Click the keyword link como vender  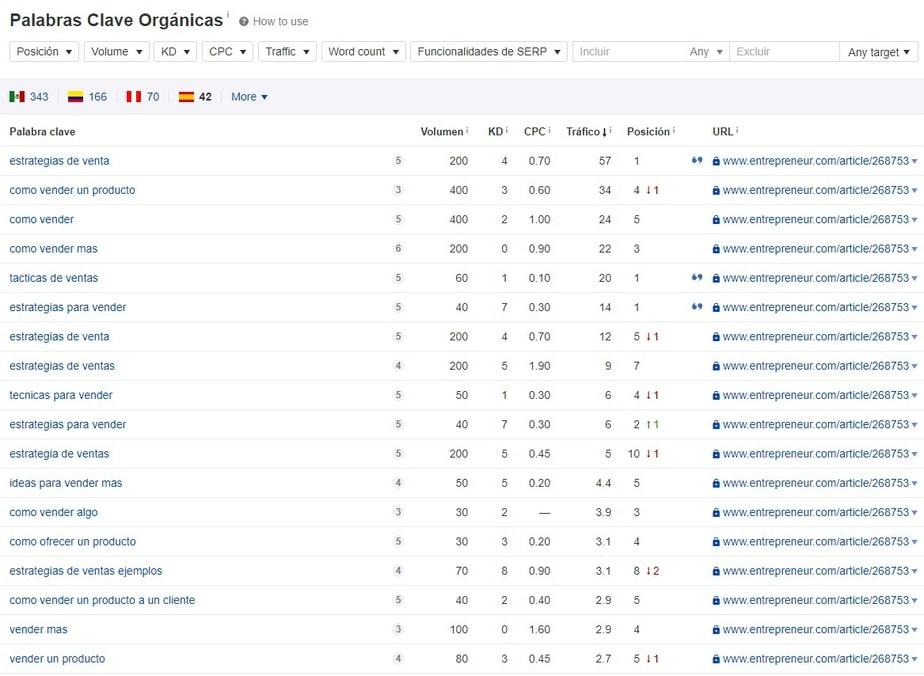pyautogui.click(x=40, y=219)
